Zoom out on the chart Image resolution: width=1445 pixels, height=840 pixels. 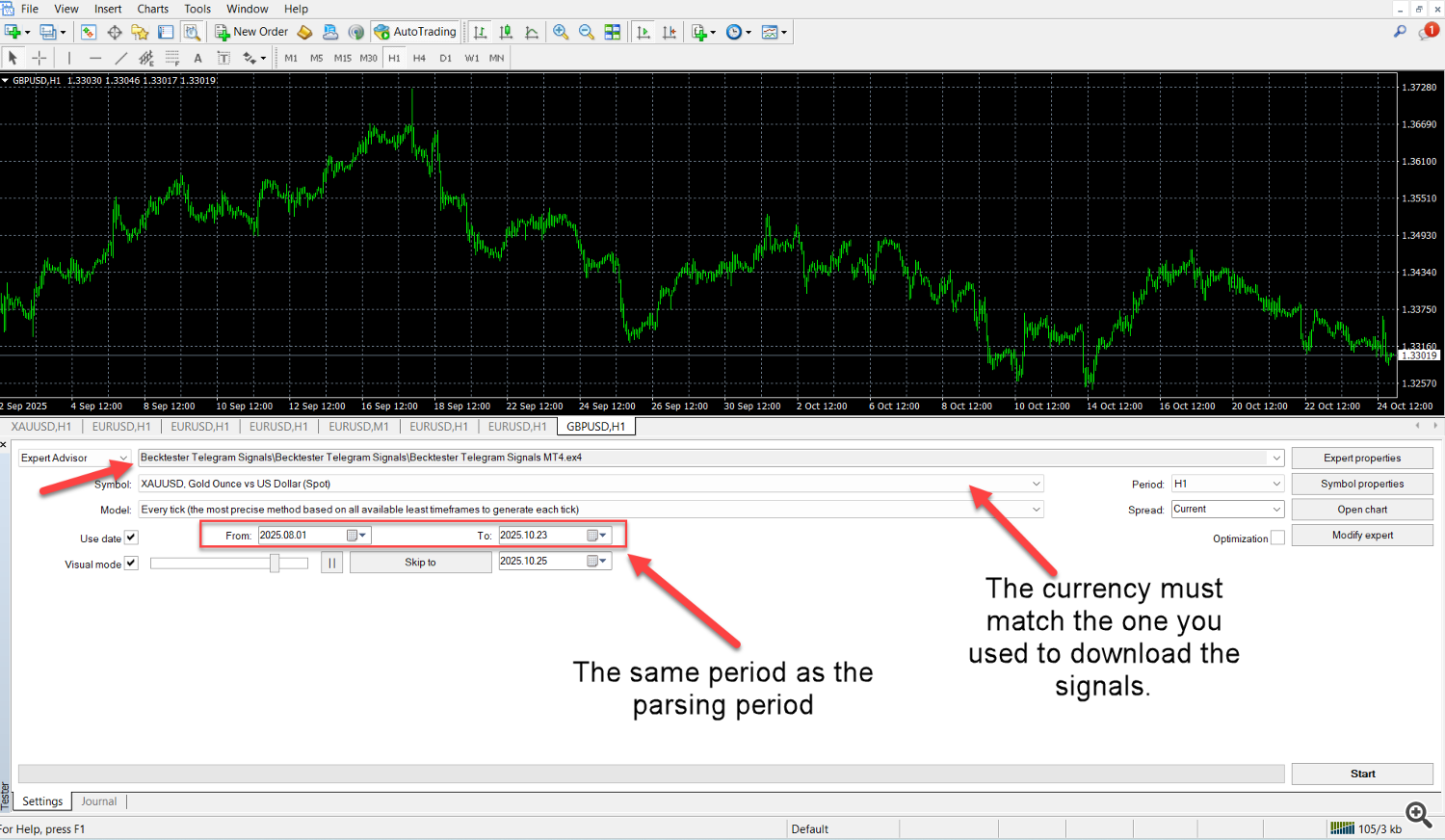[587, 32]
